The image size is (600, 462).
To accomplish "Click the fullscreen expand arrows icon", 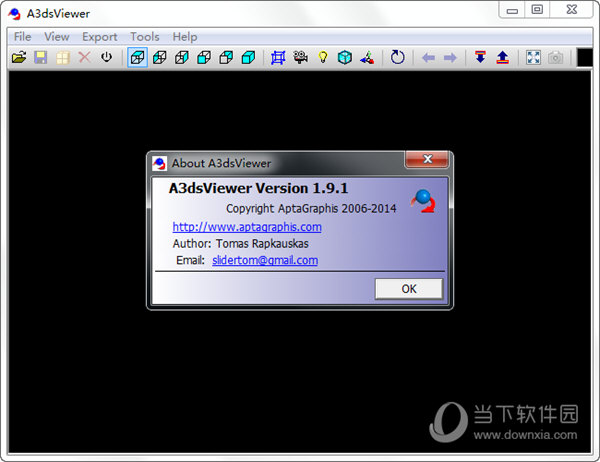I will click(533, 58).
